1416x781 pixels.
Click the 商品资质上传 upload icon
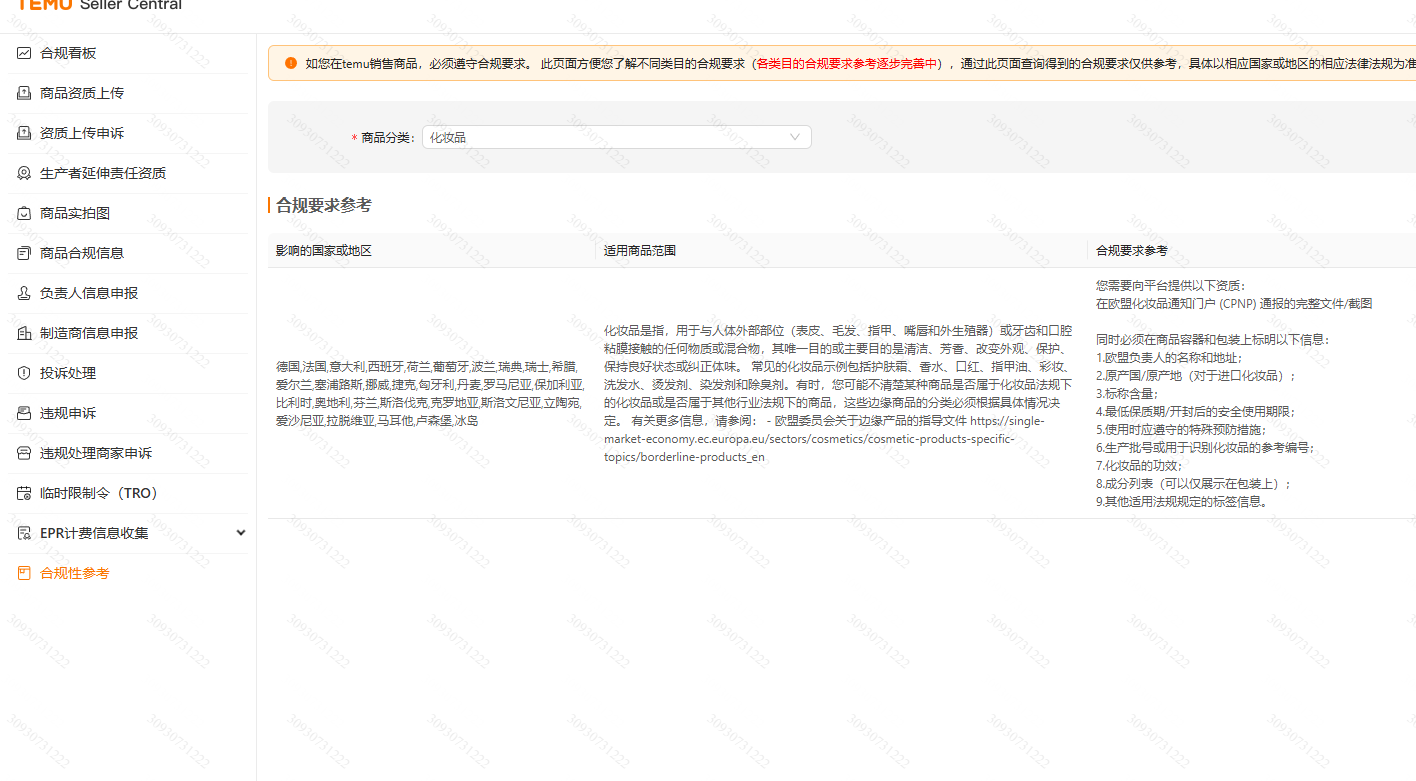(24, 93)
